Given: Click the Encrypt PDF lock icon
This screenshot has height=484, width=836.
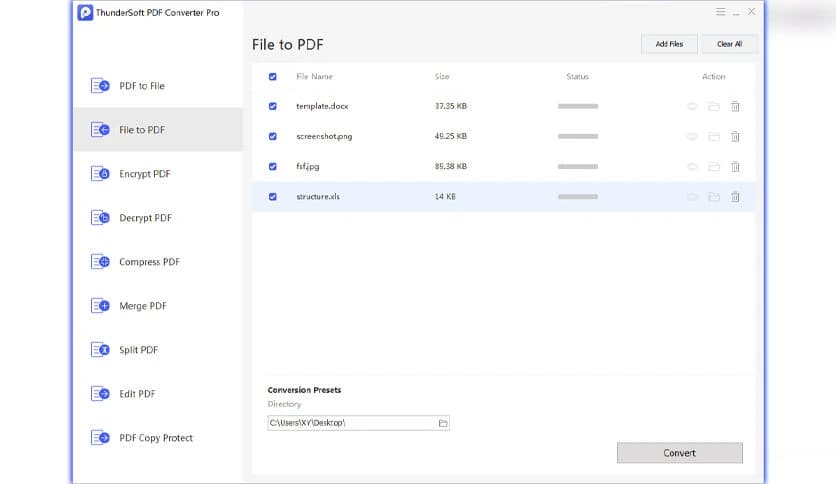Looking at the screenshot, I should point(100,174).
